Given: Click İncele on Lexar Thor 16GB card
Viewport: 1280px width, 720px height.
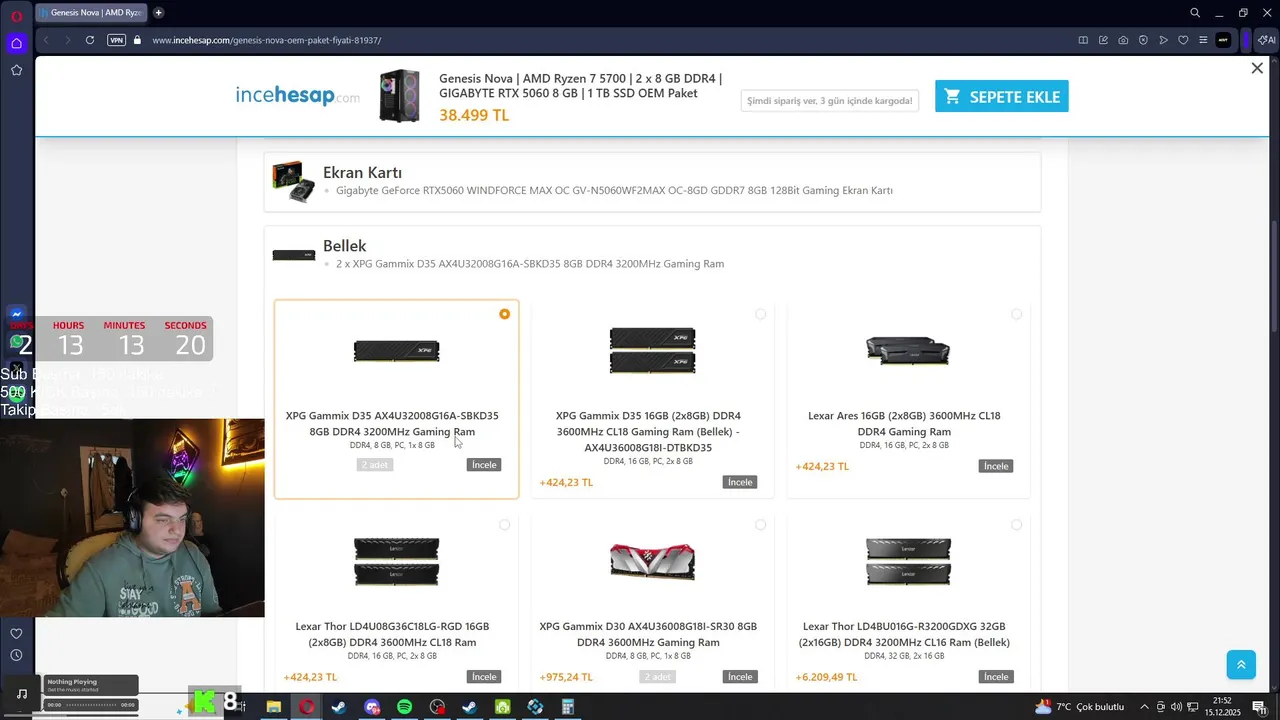Looking at the screenshot, I should [x=484, y=677].
